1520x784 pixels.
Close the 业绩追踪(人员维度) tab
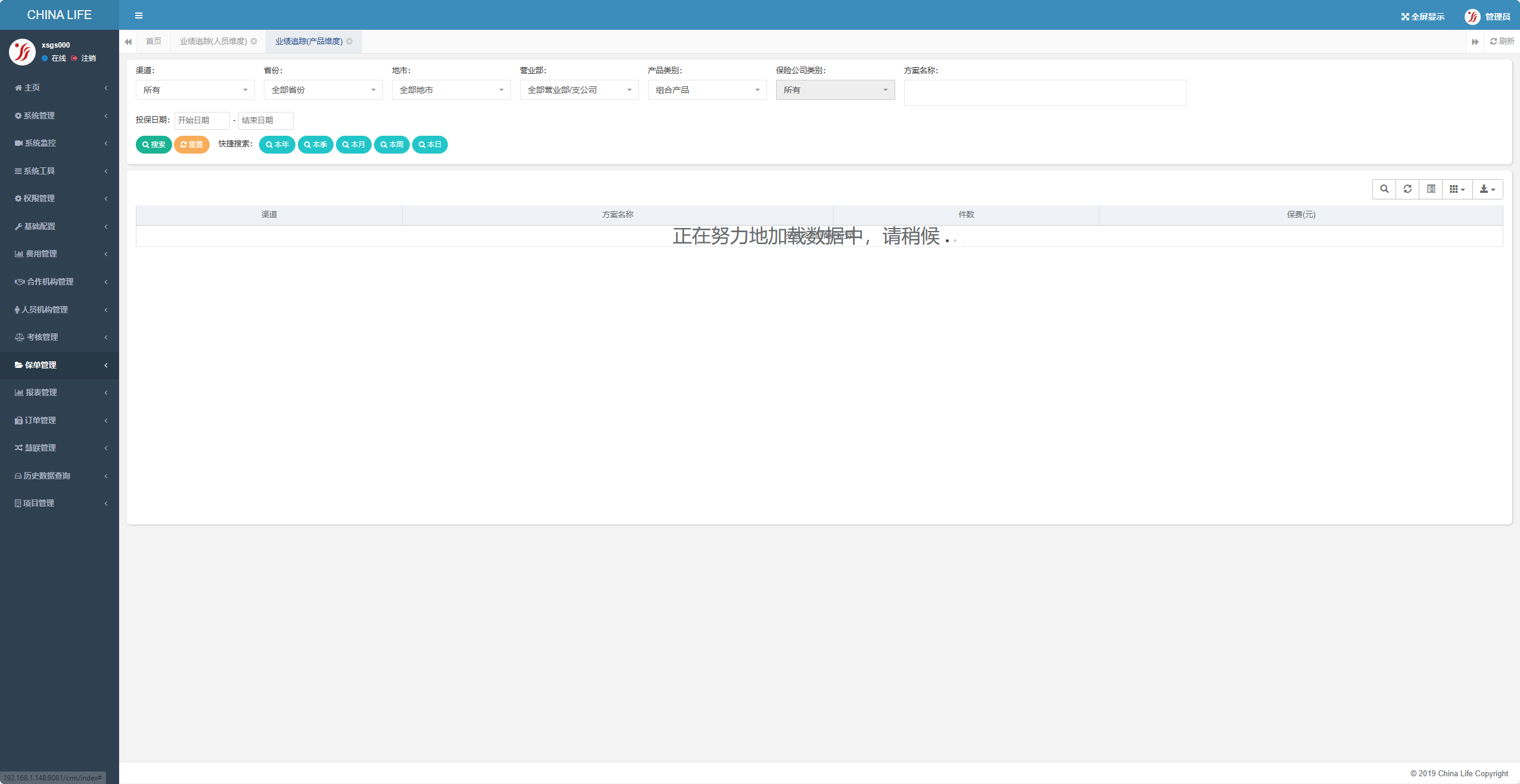(x=254, y=41)
